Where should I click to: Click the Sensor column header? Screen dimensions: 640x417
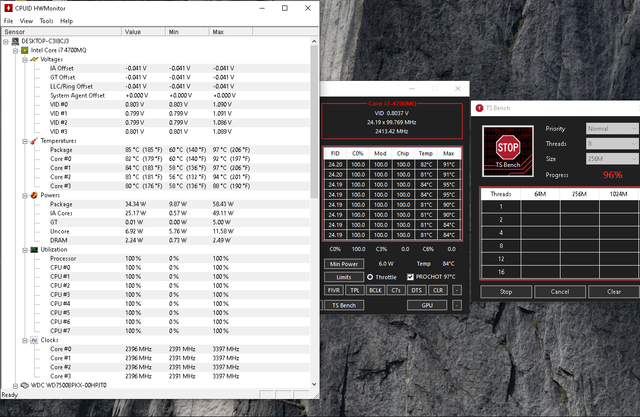pyautogui.click(x=61, y=31)
